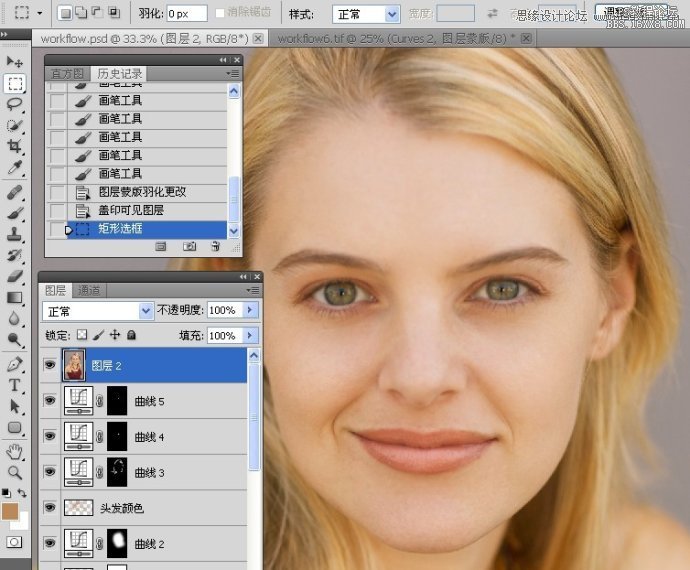Open the 样式 style dropdown
Viewport: 690px width, 570px height.
tap(391, 15)
